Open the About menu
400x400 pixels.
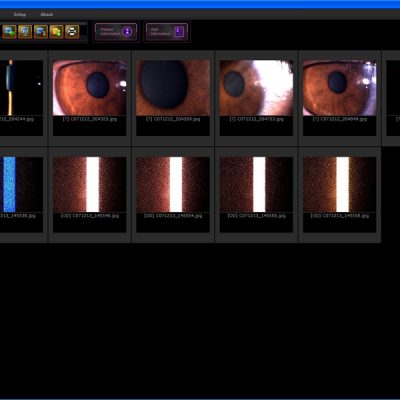point(46,14)
